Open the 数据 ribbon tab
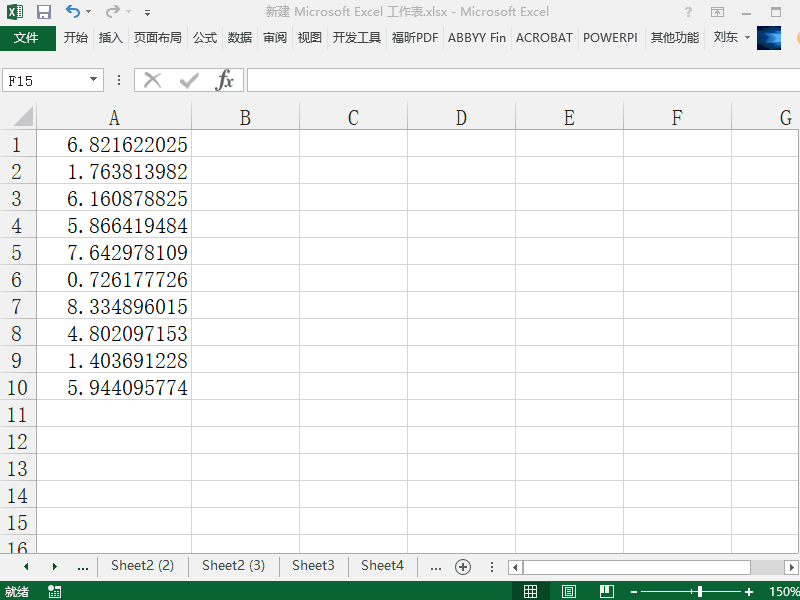This screenshot has height=600, width=800. point(240,38)
